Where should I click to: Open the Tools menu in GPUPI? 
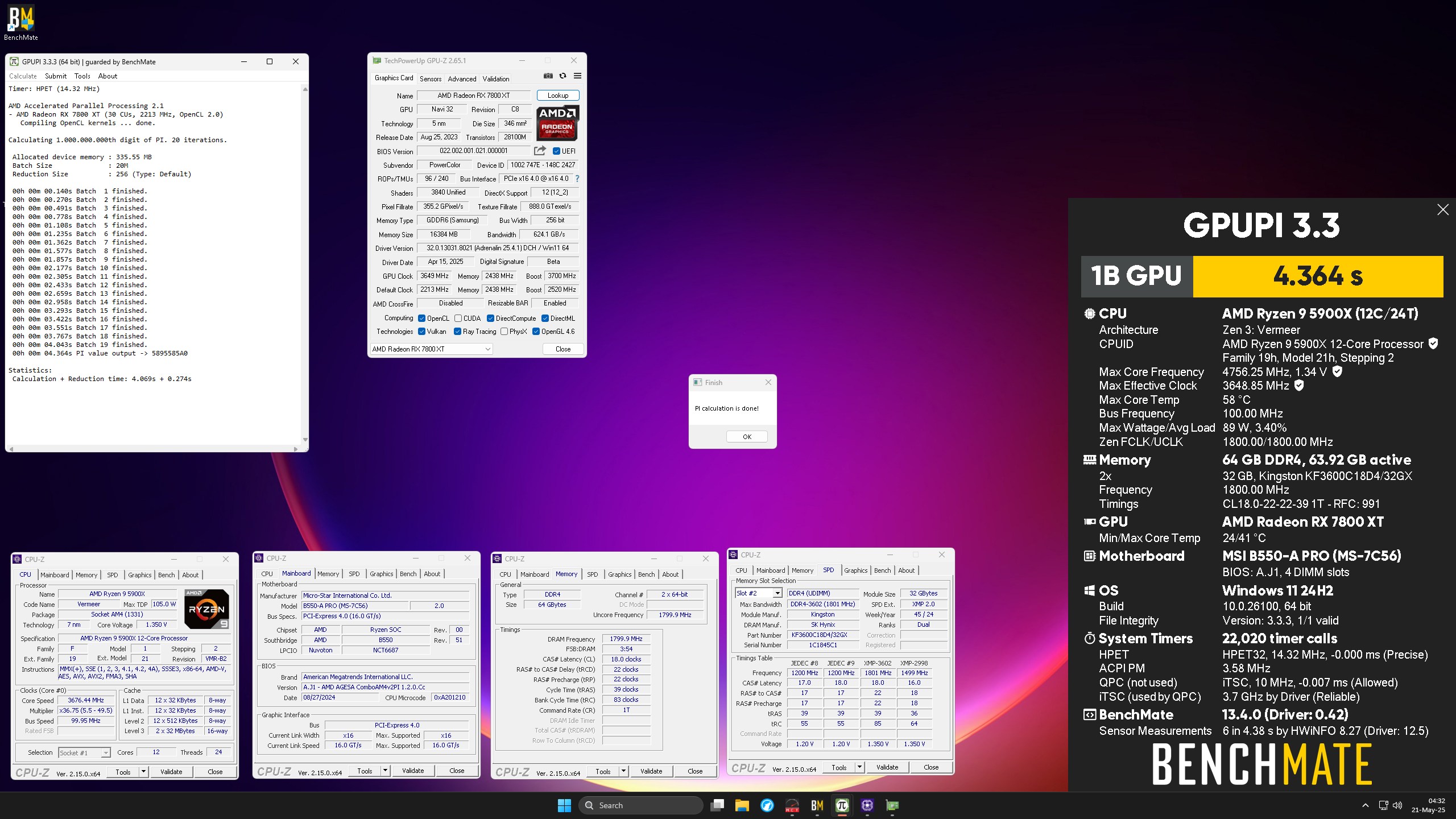(x=82, y=76)
